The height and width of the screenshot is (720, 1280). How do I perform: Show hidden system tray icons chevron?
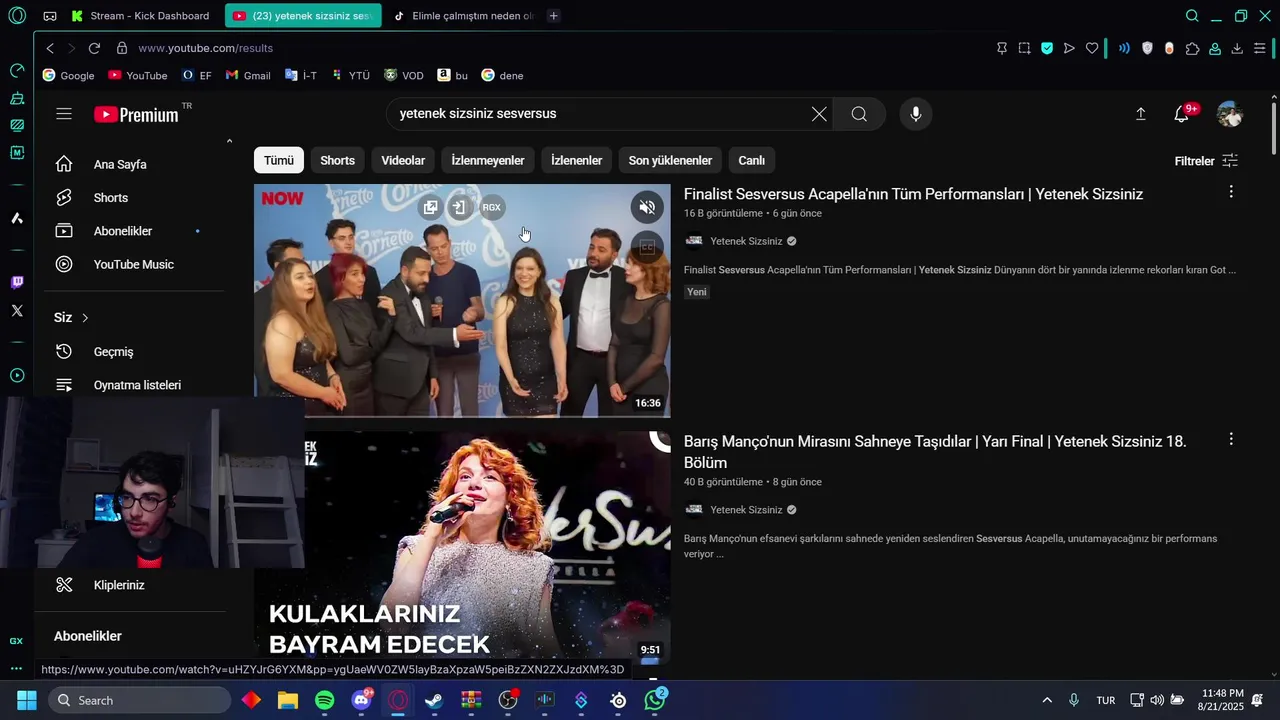(x=1047, y=701)
